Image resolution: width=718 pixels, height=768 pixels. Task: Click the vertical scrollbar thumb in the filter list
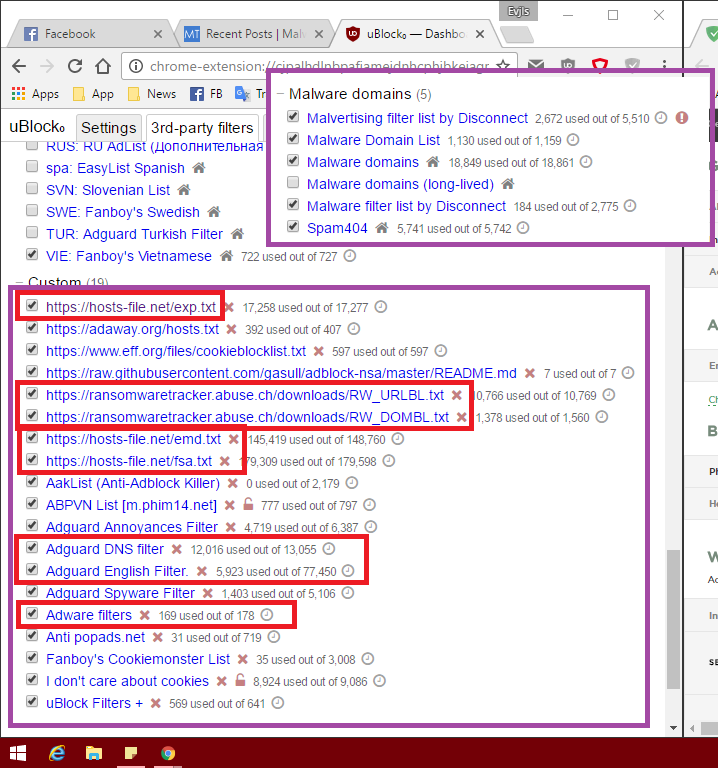tap(673, 619)
